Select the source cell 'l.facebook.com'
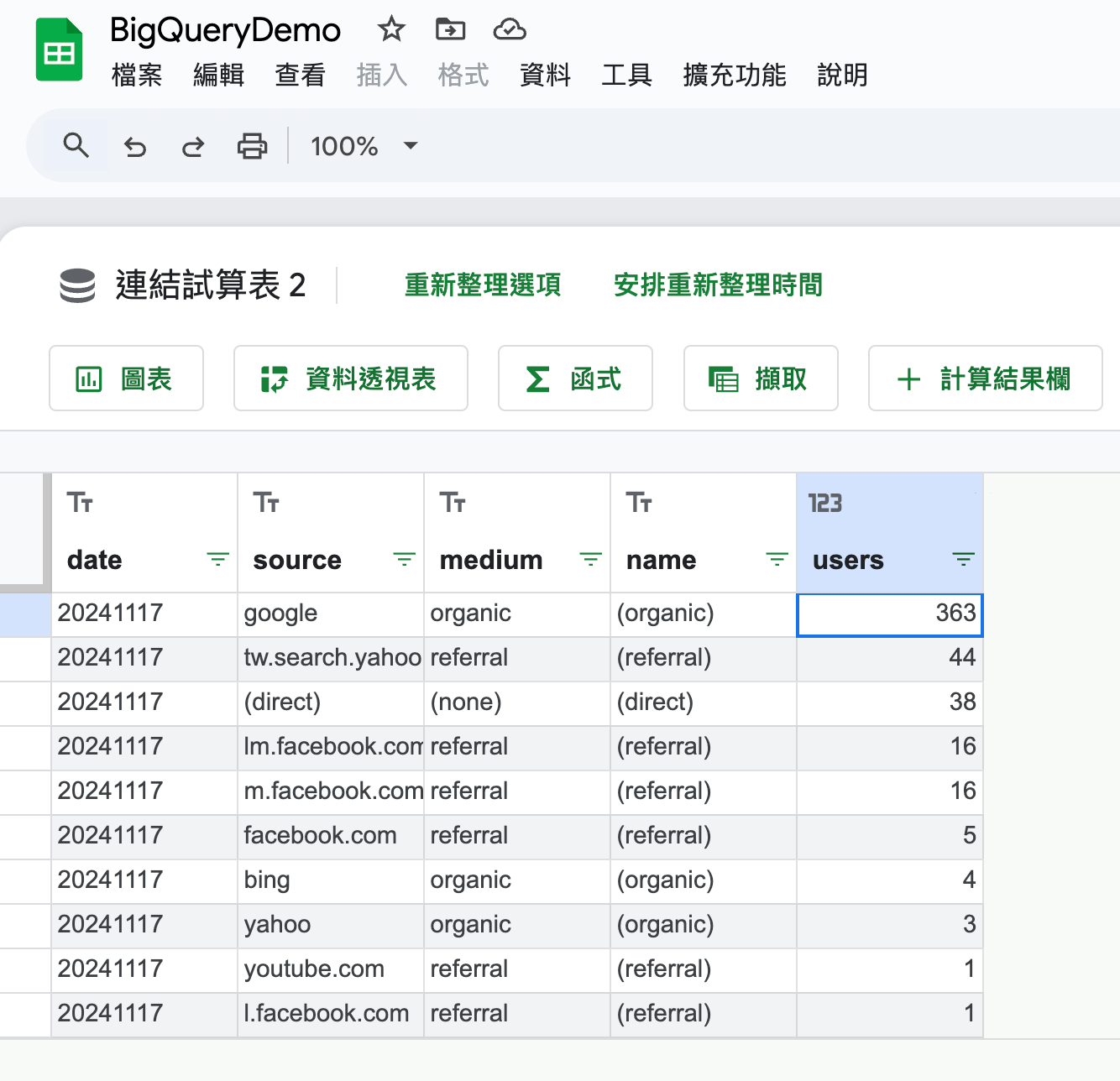The image size is (1120, 1081). [331, 1015]
